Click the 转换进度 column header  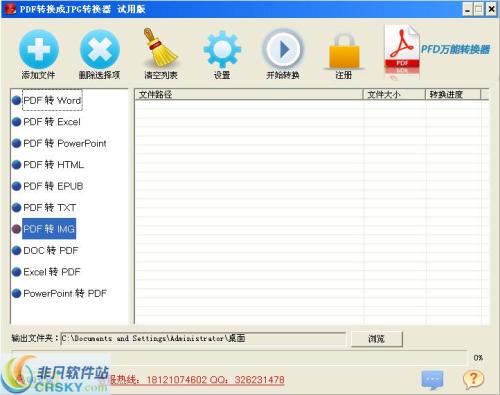click(453, 95)
